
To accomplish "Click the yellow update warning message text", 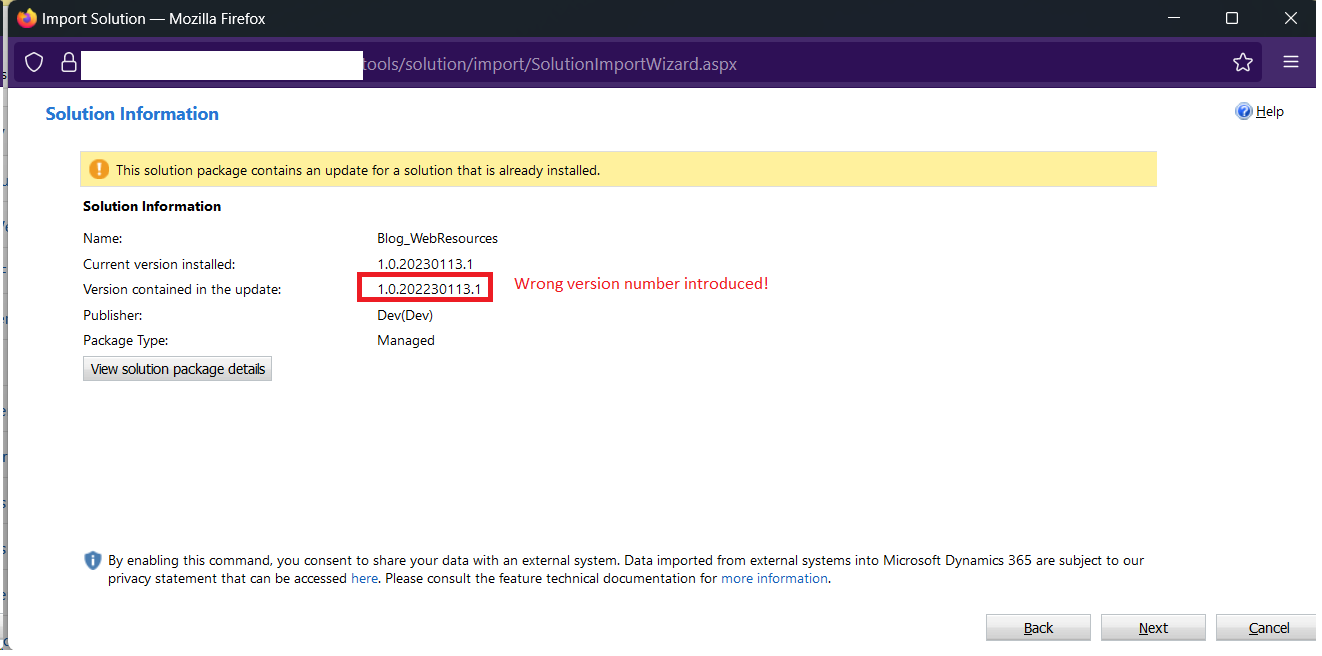I will [x=358, y=170].
